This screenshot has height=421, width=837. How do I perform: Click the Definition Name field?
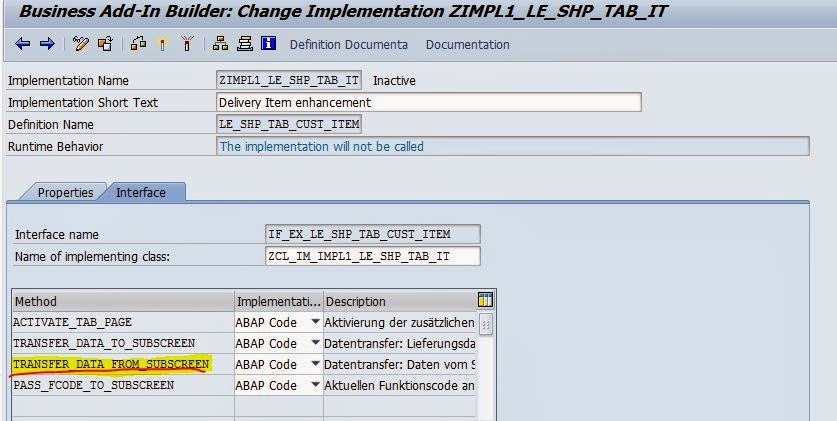click(289, 124)
